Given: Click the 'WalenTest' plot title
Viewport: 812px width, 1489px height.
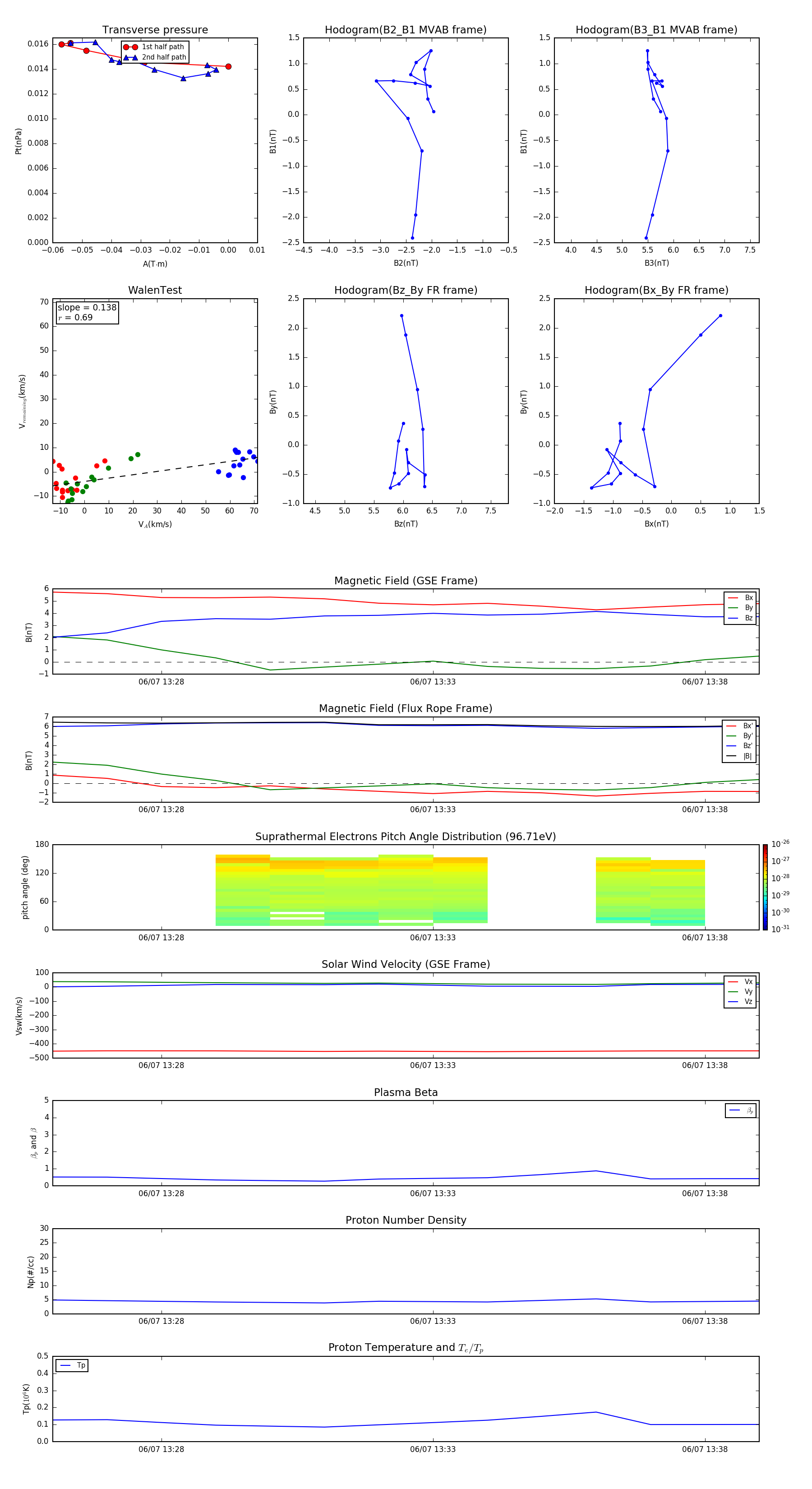Looking at the screenshot, I should click(155, 290).
